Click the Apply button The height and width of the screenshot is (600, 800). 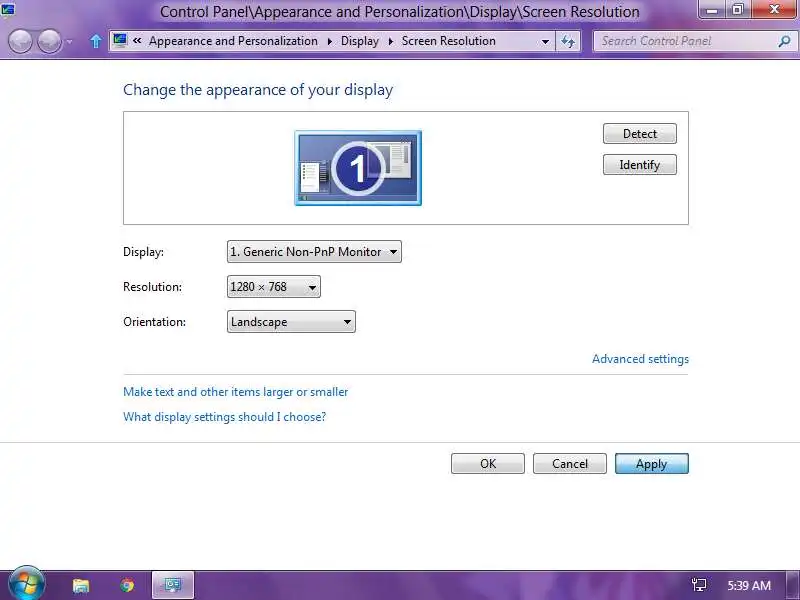point(652,463)
